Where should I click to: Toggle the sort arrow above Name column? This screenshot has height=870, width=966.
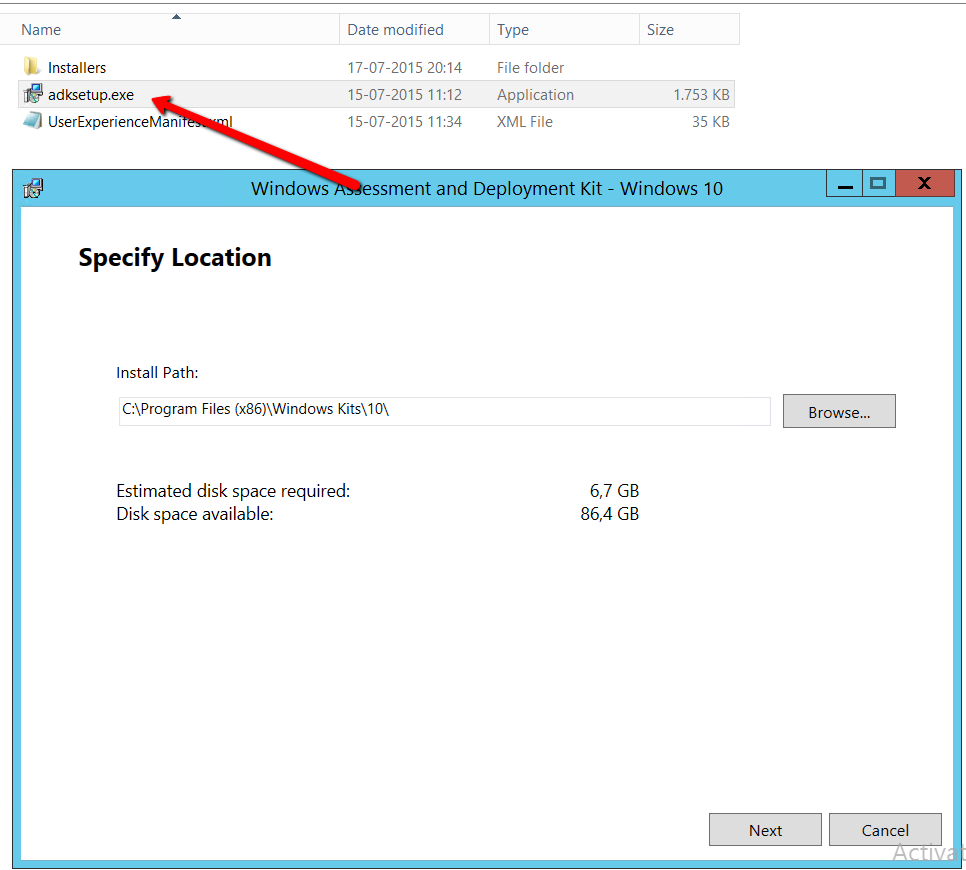[x=177, y=17]
